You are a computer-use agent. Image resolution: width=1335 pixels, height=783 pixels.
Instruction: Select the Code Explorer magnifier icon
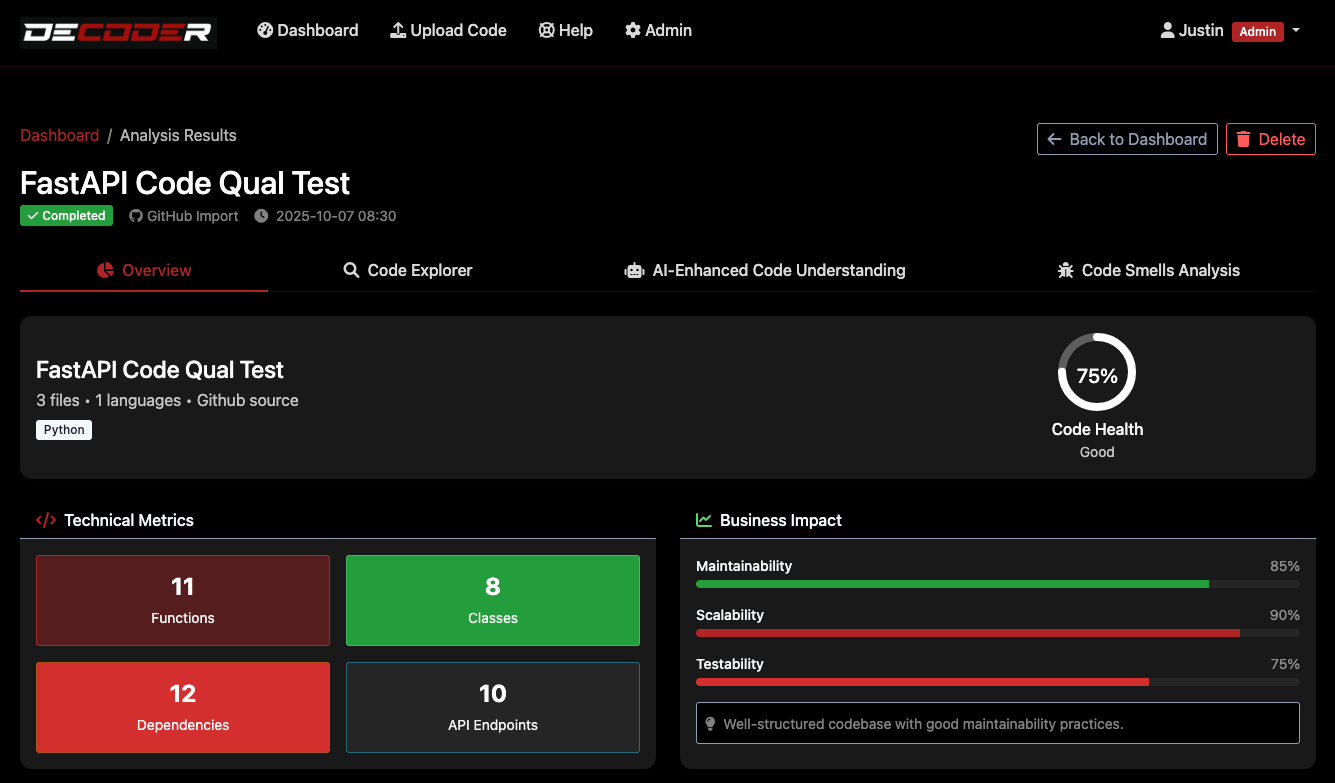(350, 270)
